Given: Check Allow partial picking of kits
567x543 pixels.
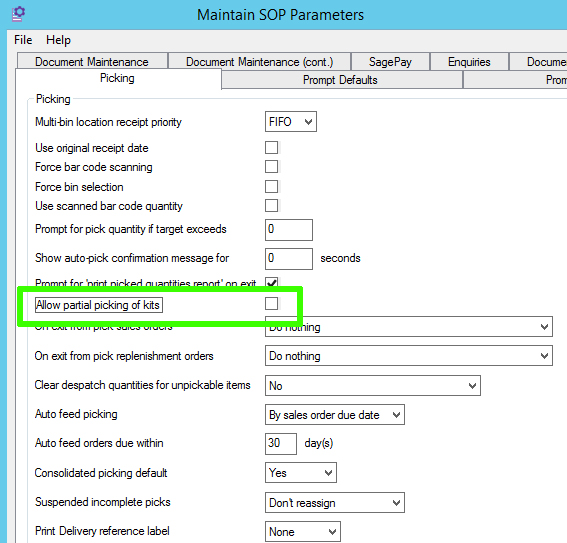Looking at the screenshot, I should pos(272,304).
